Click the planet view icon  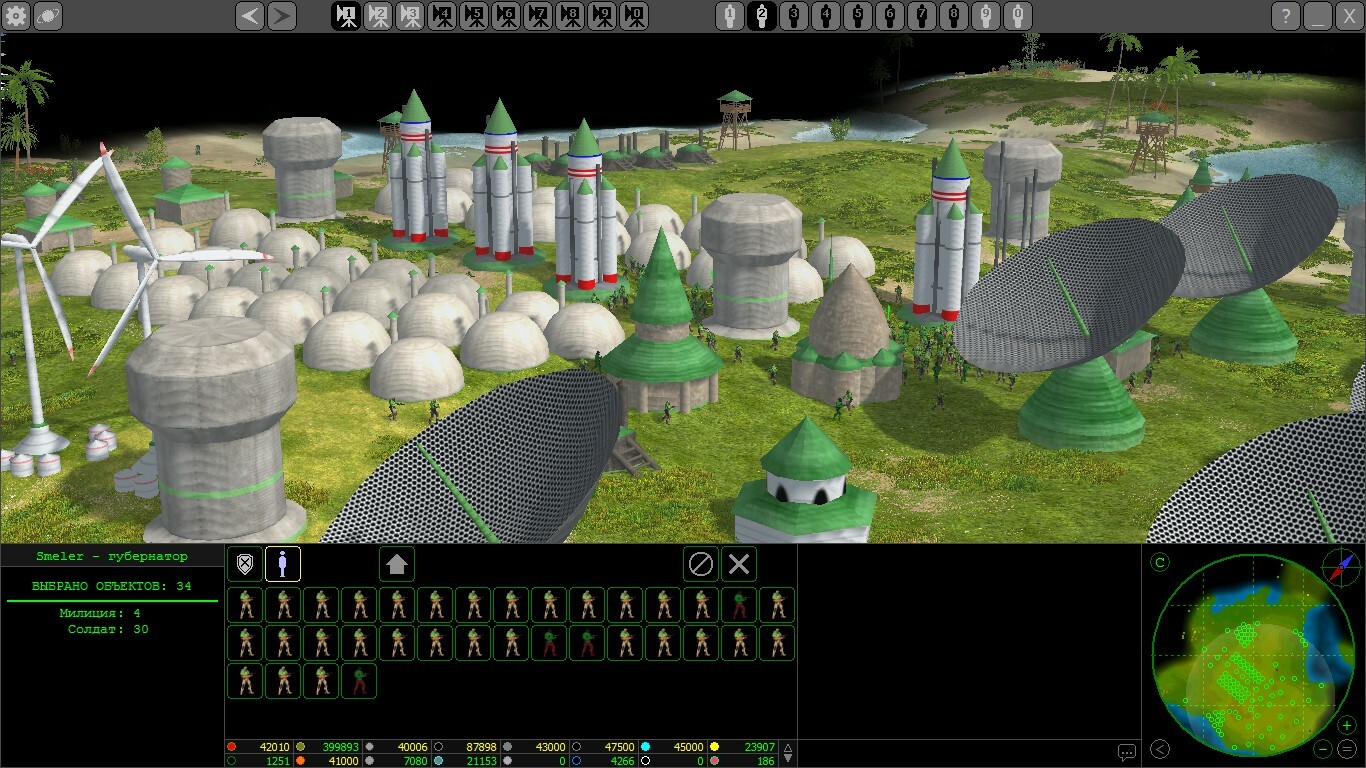click(48, 16)
